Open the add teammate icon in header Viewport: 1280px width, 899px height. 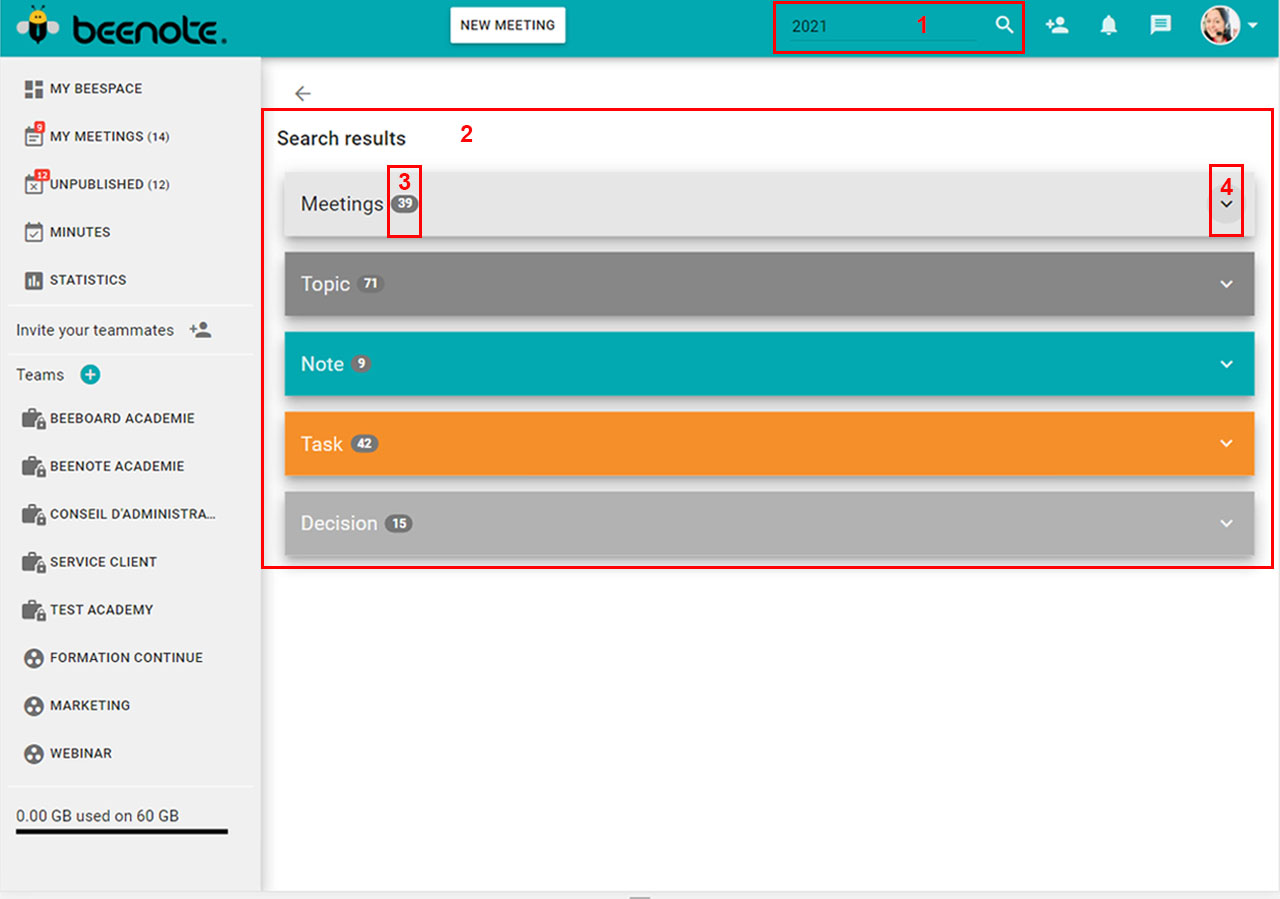(1057, 25)
